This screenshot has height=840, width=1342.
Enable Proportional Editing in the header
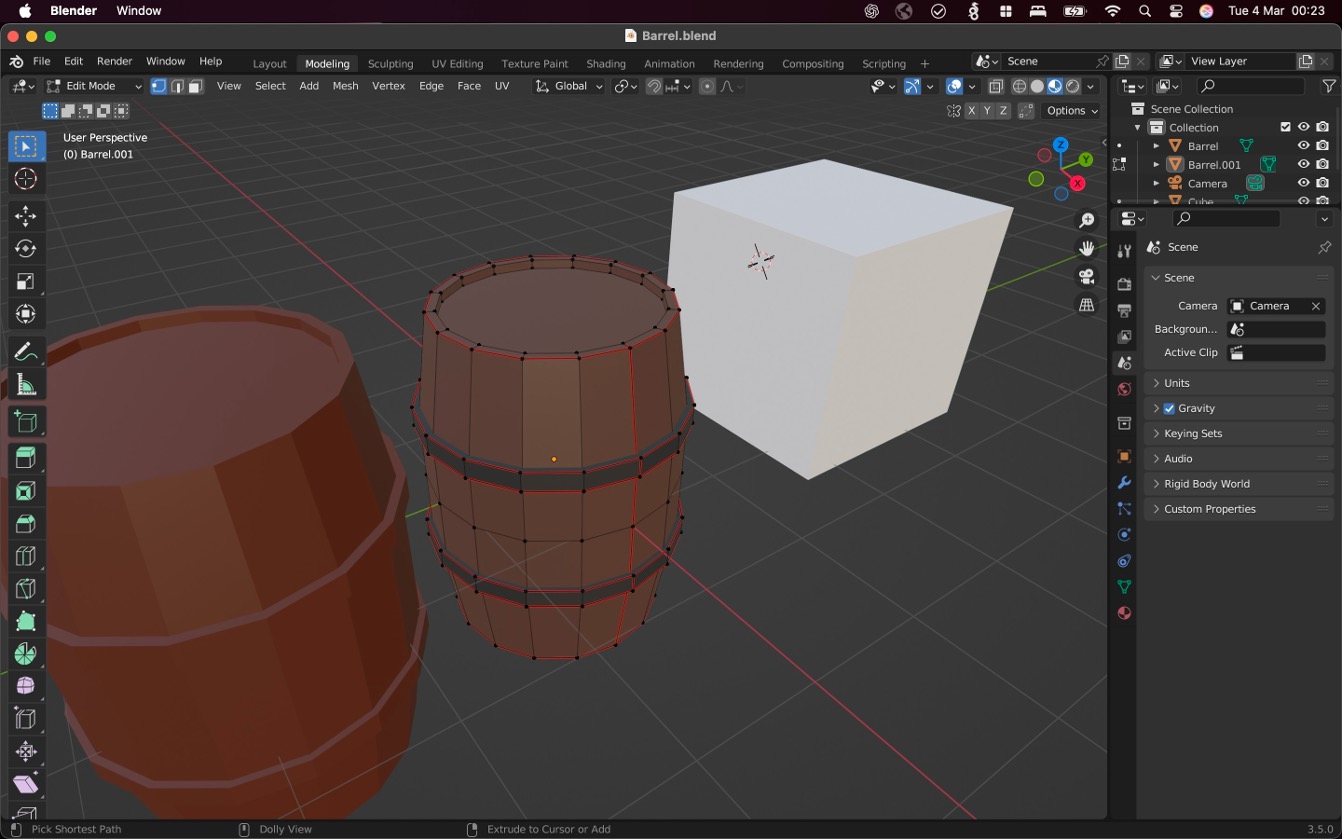[707, 86]
